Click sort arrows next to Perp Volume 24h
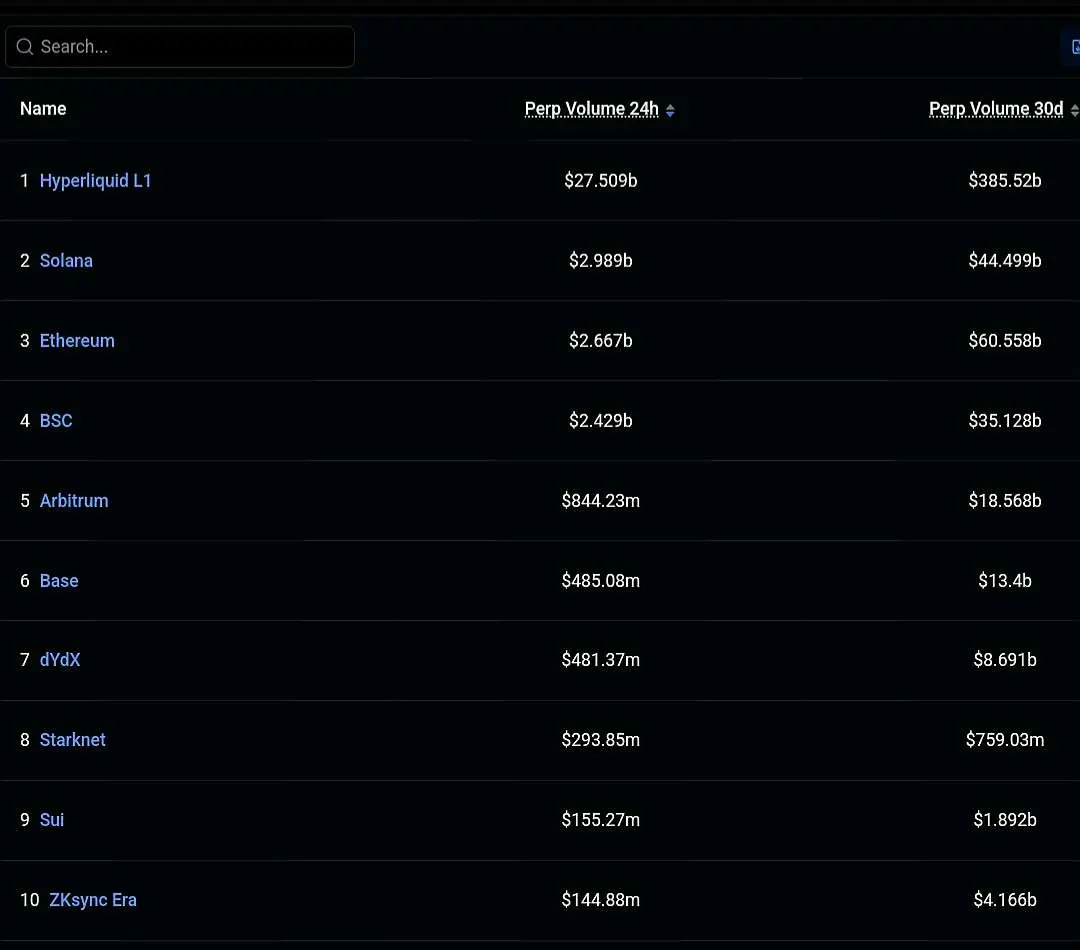 (x=670, y=110)
